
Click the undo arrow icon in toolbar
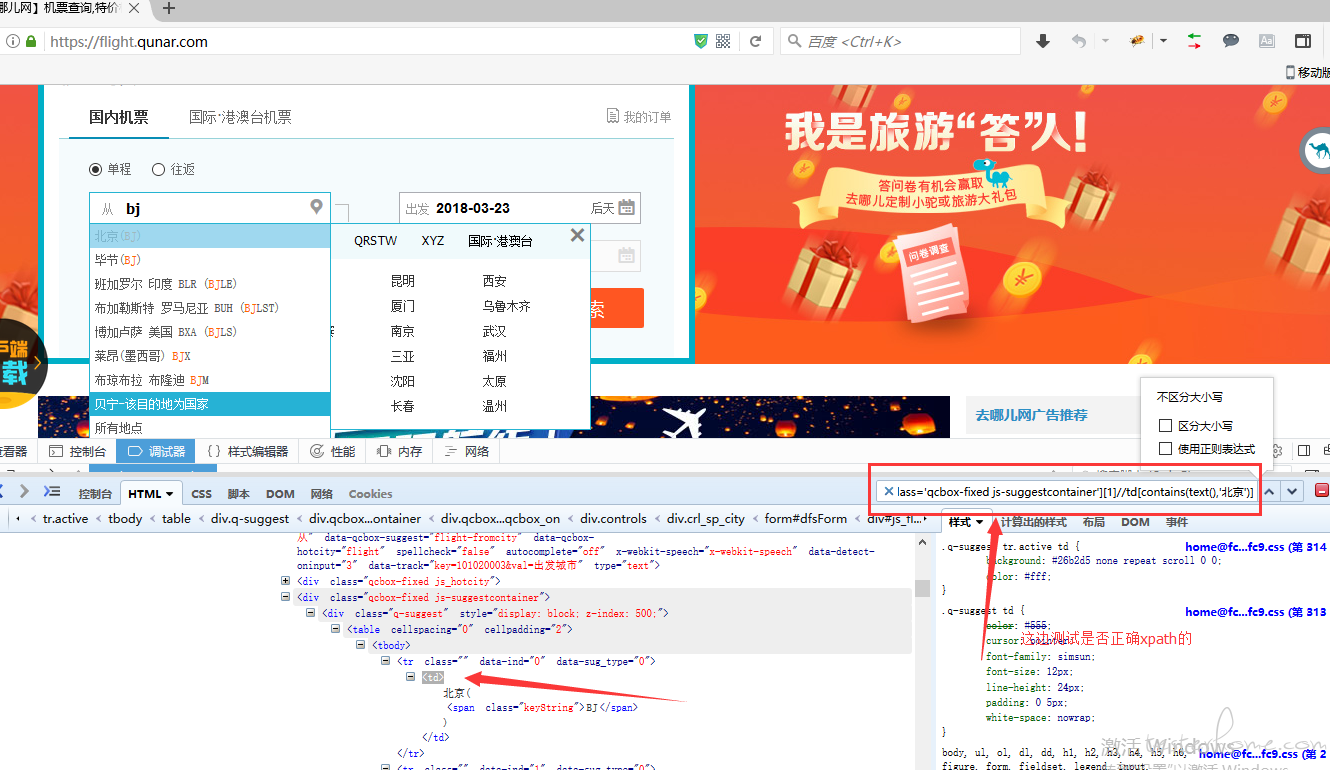pyautogui.click(x=1079, y=41)
